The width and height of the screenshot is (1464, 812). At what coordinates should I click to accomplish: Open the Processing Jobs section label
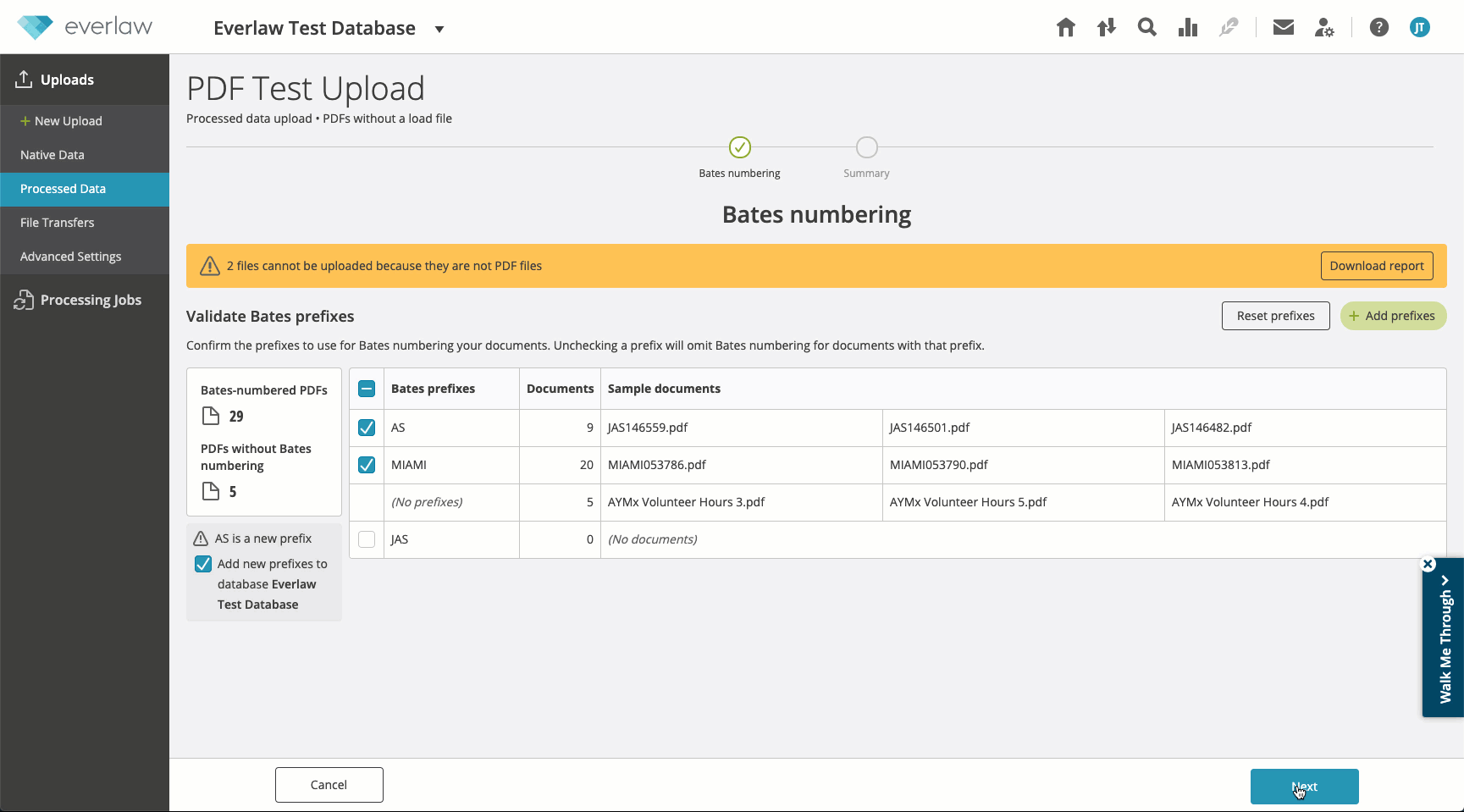(91, 300)
